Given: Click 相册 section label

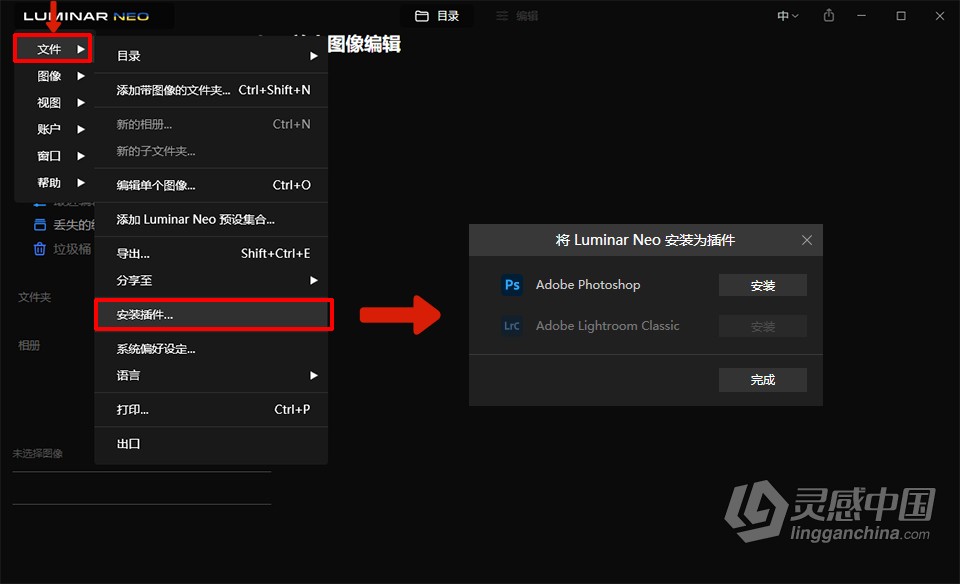Looking at the screenshot, I should (29, 345).
